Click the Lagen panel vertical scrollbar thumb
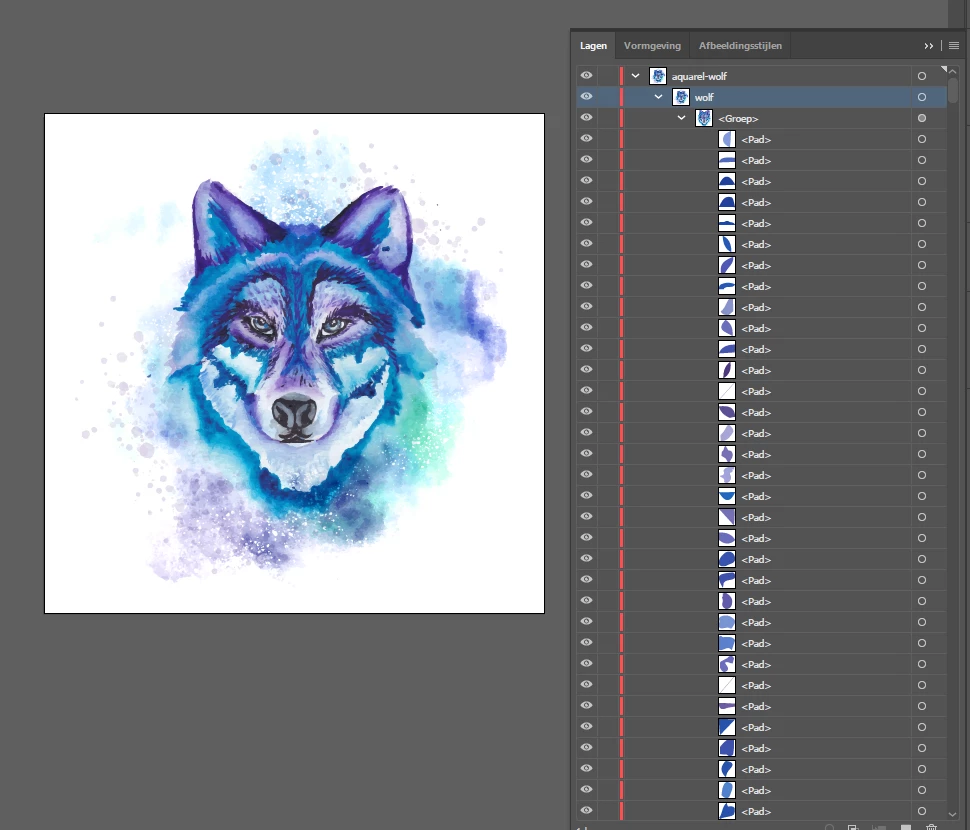Screen dimensions: 970x830 pos(953,90)
